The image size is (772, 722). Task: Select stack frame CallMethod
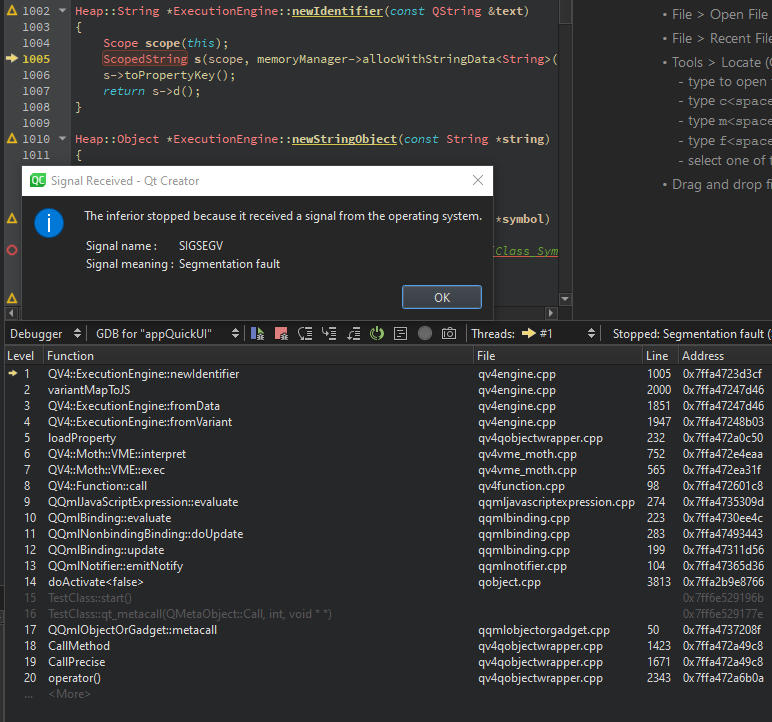[389, 646]
